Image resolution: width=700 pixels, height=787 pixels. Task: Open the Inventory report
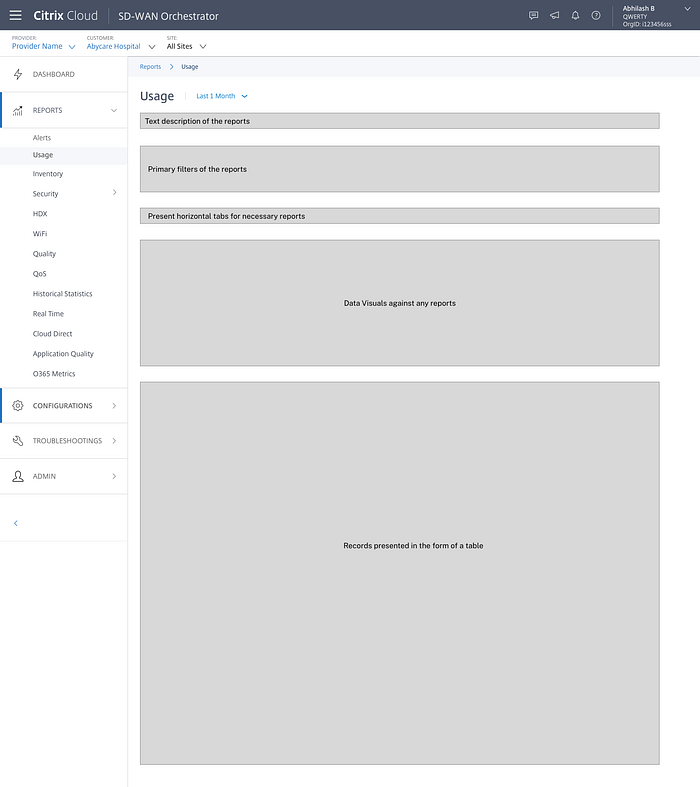point(48,174)
